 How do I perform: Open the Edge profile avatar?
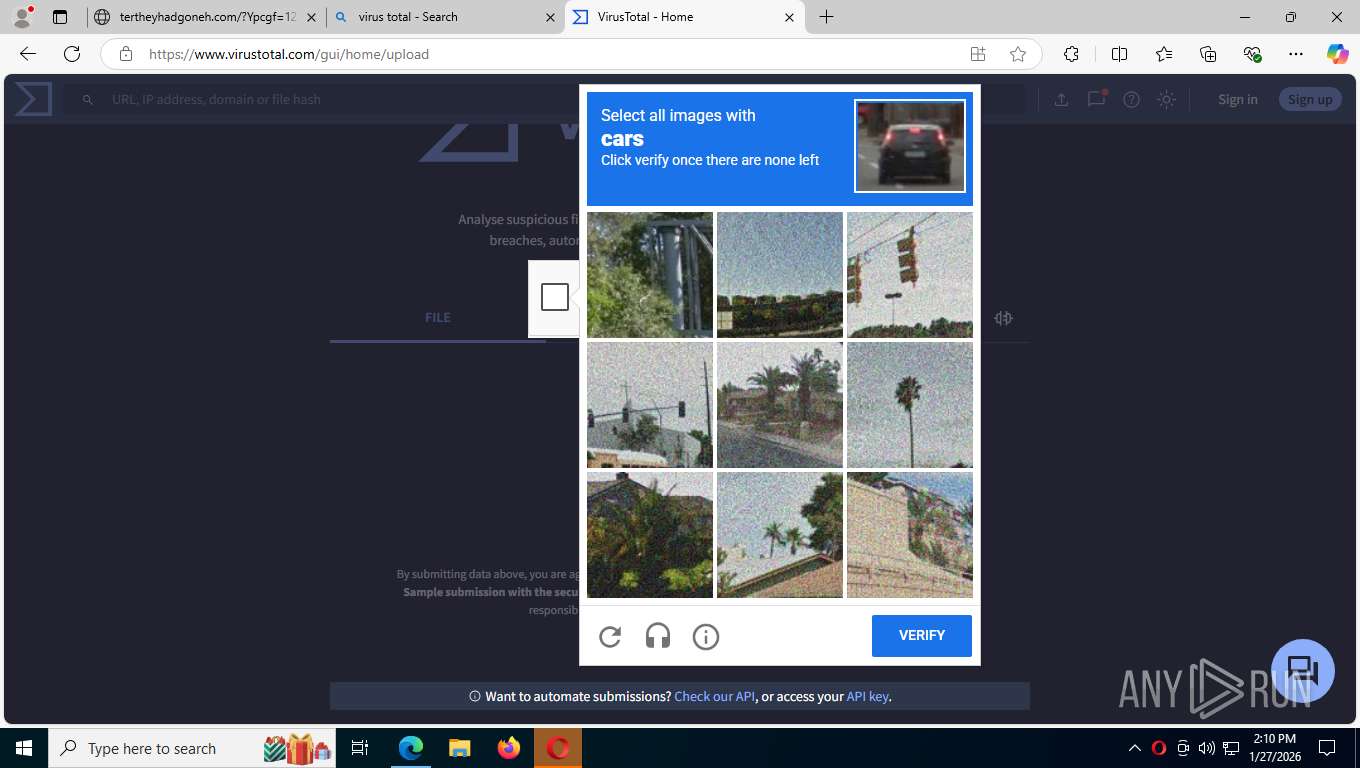point(22,17)
